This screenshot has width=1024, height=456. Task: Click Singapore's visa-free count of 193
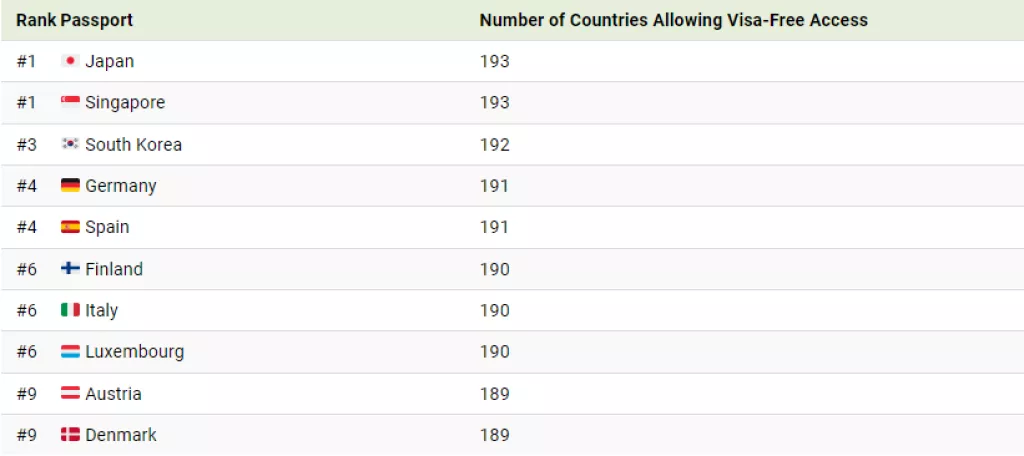(x=494, y=103)
